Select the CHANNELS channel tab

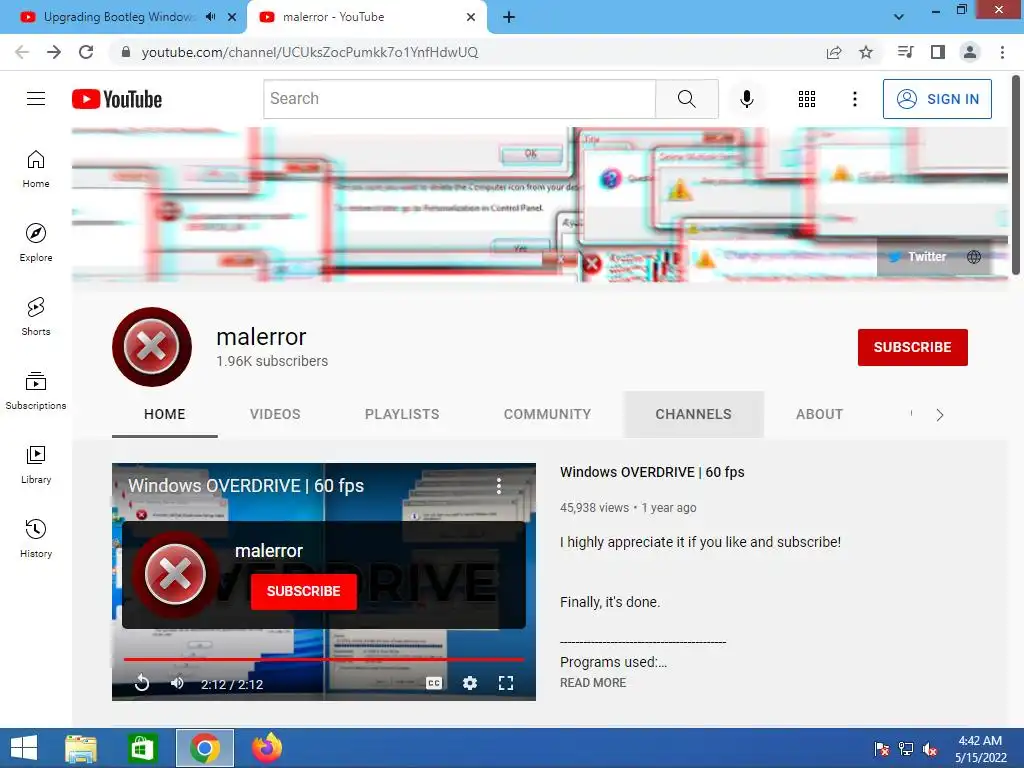tap(694, 414)
